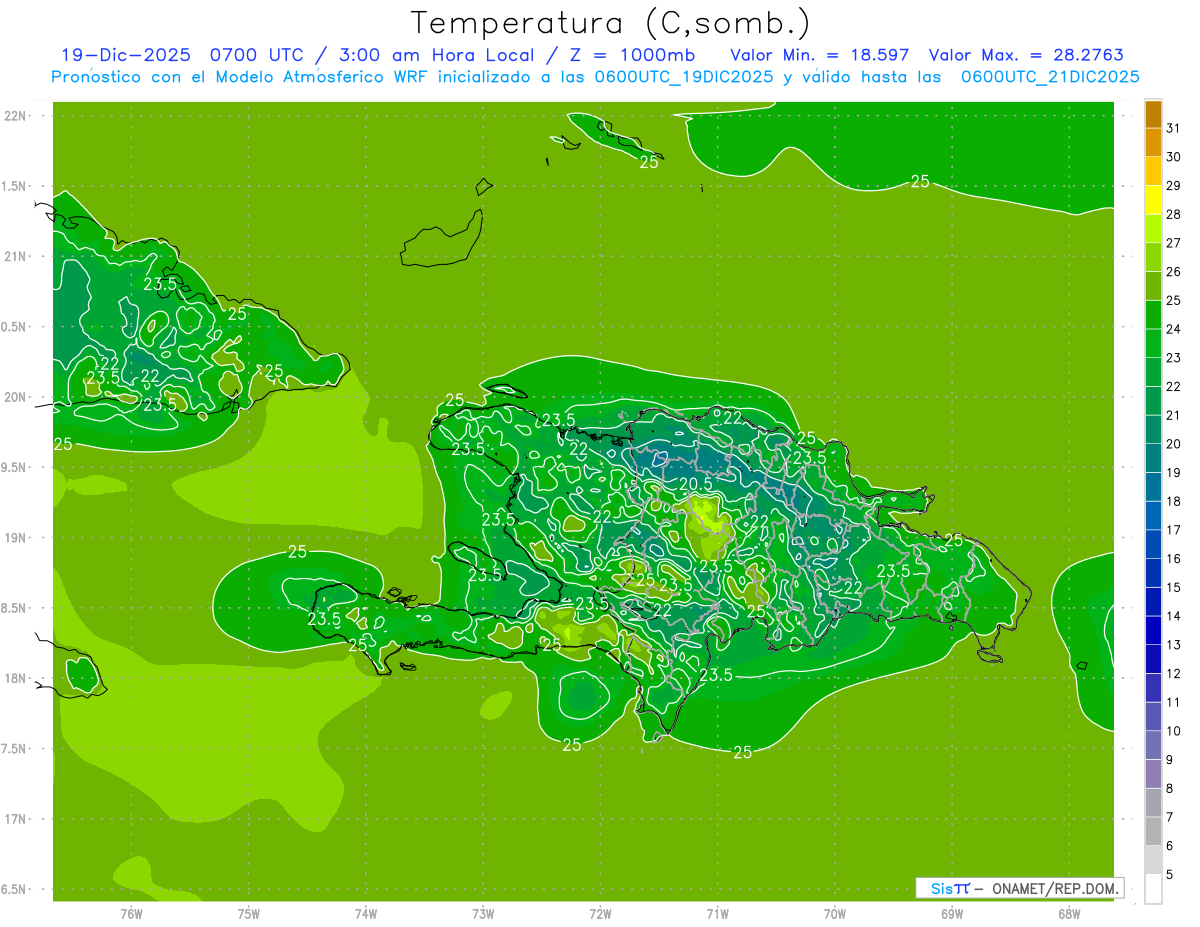Pick the purple swatch above legend value 8
Image resolution: width=1200 pixels, height=927 pixels.
coord(1153,774)
